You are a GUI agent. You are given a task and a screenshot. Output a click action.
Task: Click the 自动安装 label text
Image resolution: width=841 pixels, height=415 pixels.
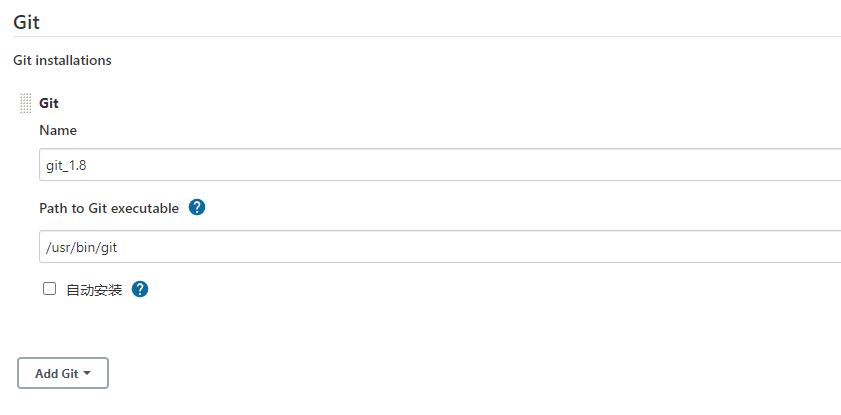click(x=94, y=290)
